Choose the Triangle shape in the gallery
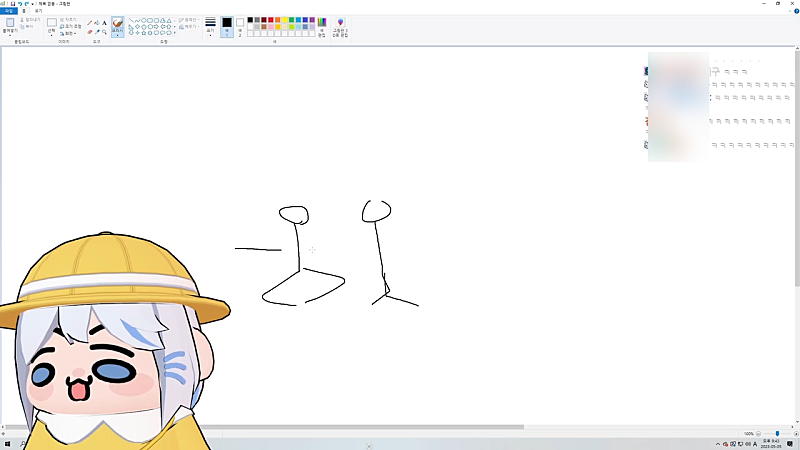 (x=168, y=20)
